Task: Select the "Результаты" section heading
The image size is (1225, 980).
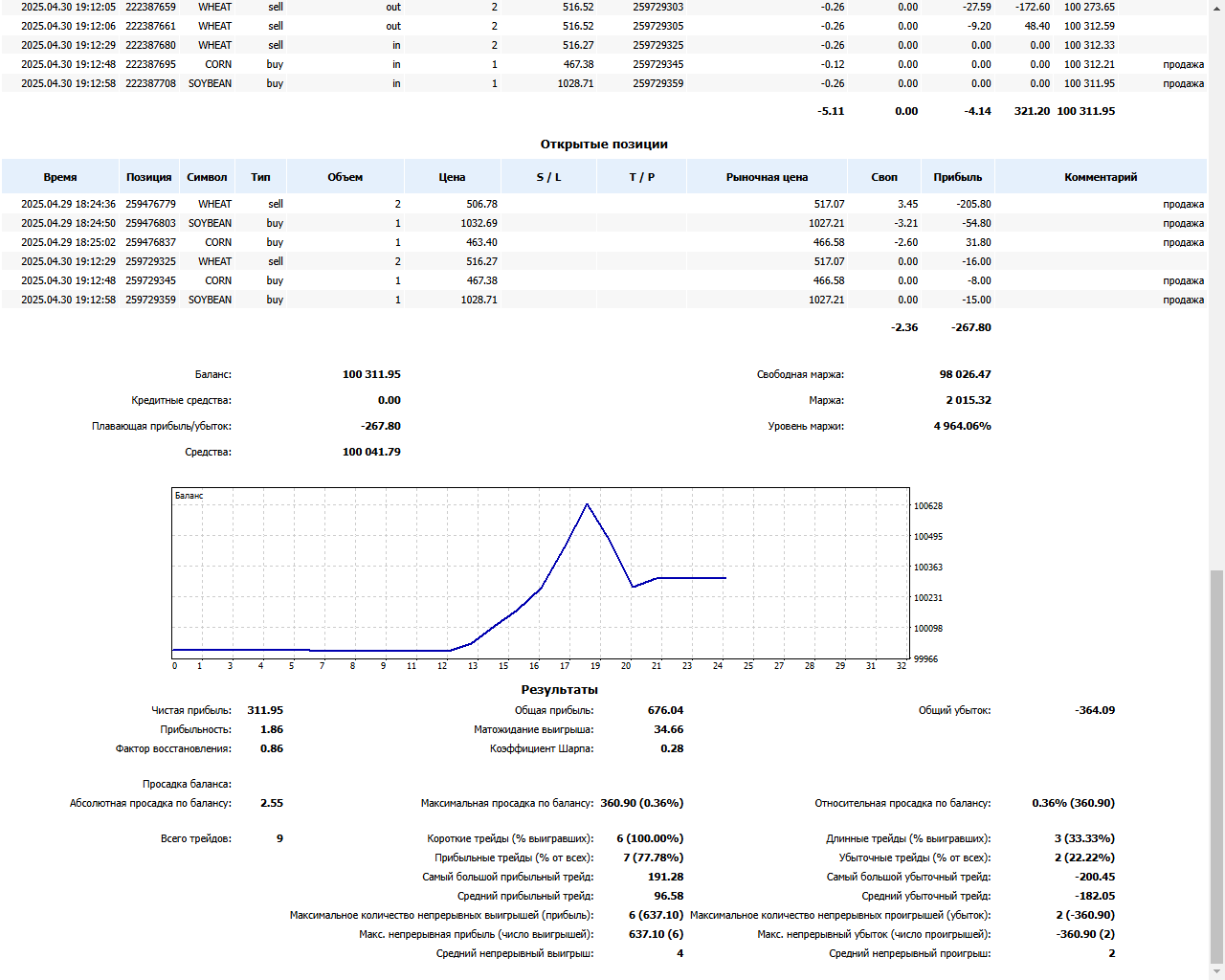Action: pos(559,690)
